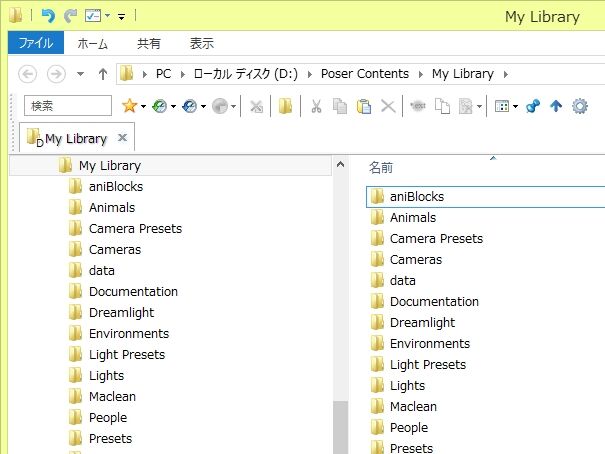Open toolbar options with the gear icon
605x454 pixels.
click(580, 106)
